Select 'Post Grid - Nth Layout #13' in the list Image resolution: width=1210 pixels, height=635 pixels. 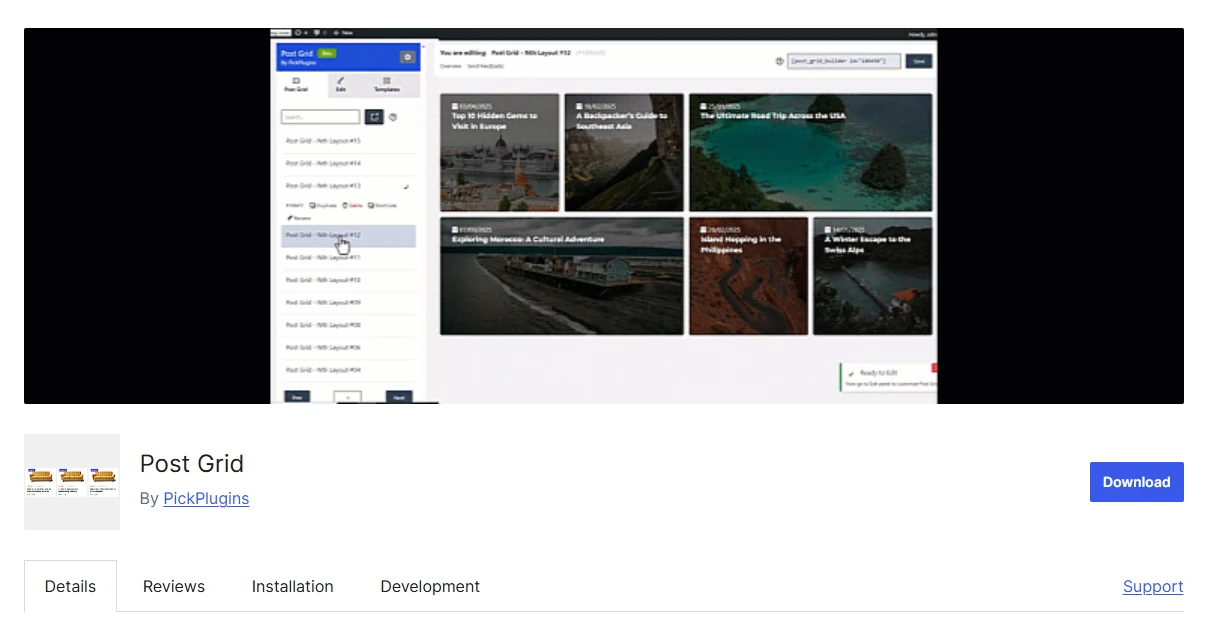348,186
